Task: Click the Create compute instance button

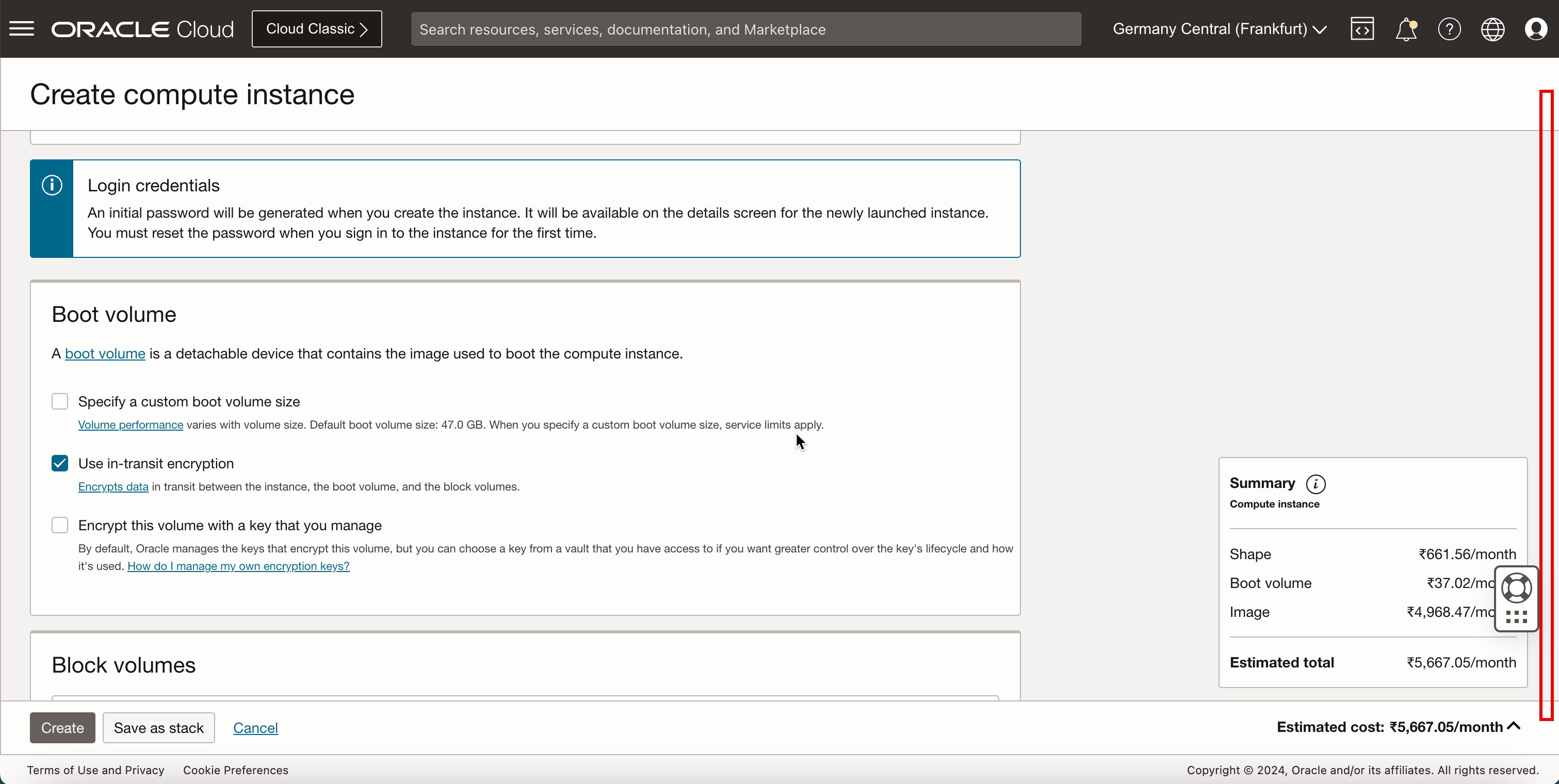Action: (x=62, y=727)
